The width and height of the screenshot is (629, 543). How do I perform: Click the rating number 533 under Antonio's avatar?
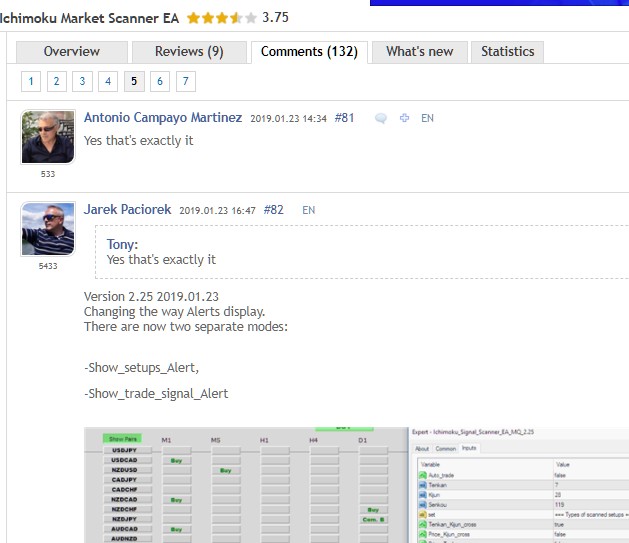tap(48, 174)
